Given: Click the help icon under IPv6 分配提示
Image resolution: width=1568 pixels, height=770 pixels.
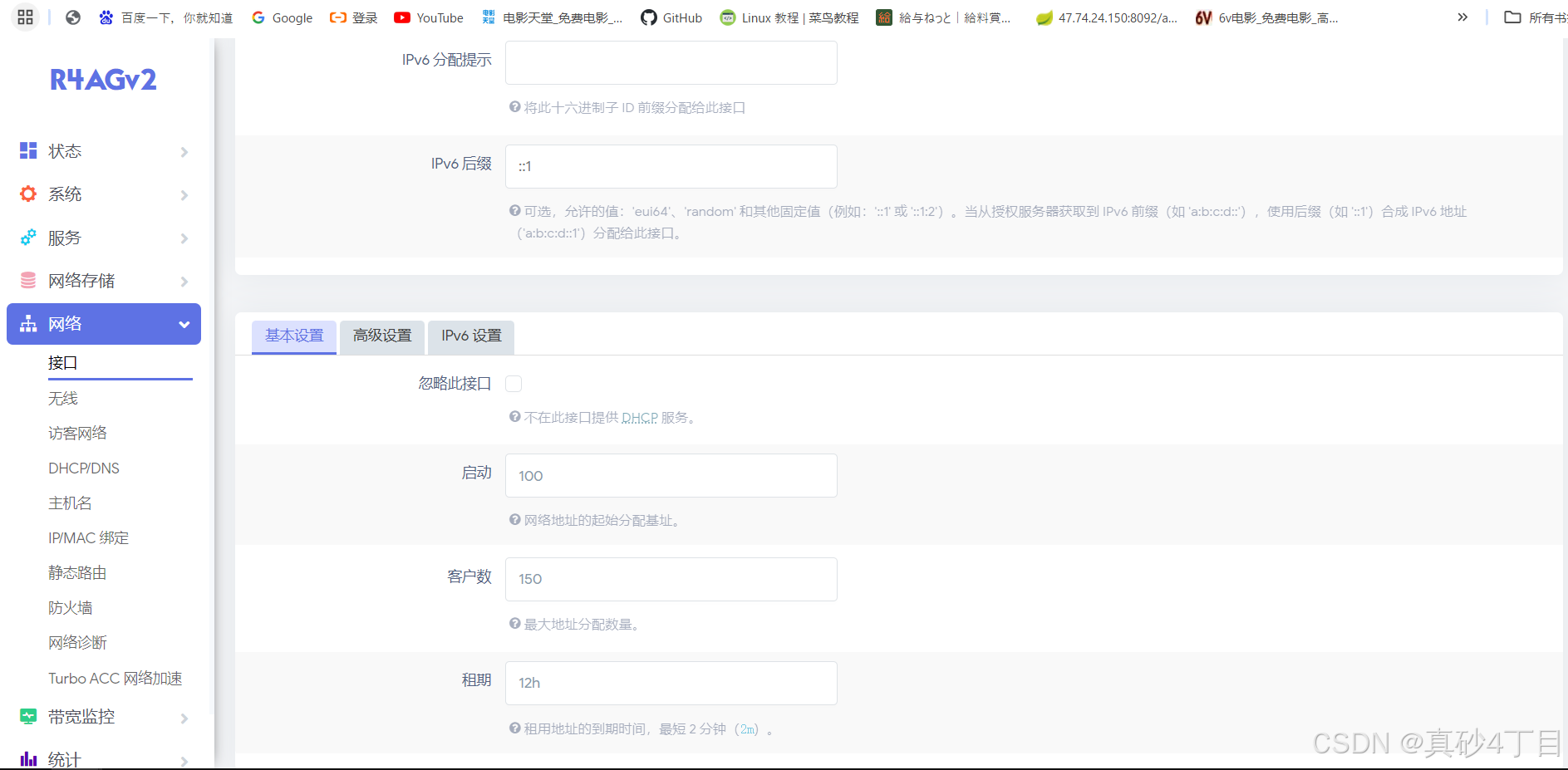Looking at the screenshot, I should [x=515, y=107].
